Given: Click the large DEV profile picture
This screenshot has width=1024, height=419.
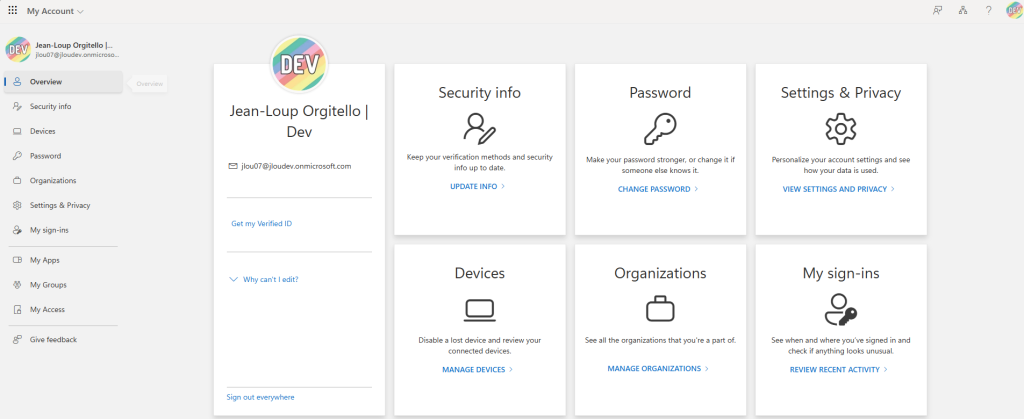Looking at the screenshot, I should [x=299, y=64].
